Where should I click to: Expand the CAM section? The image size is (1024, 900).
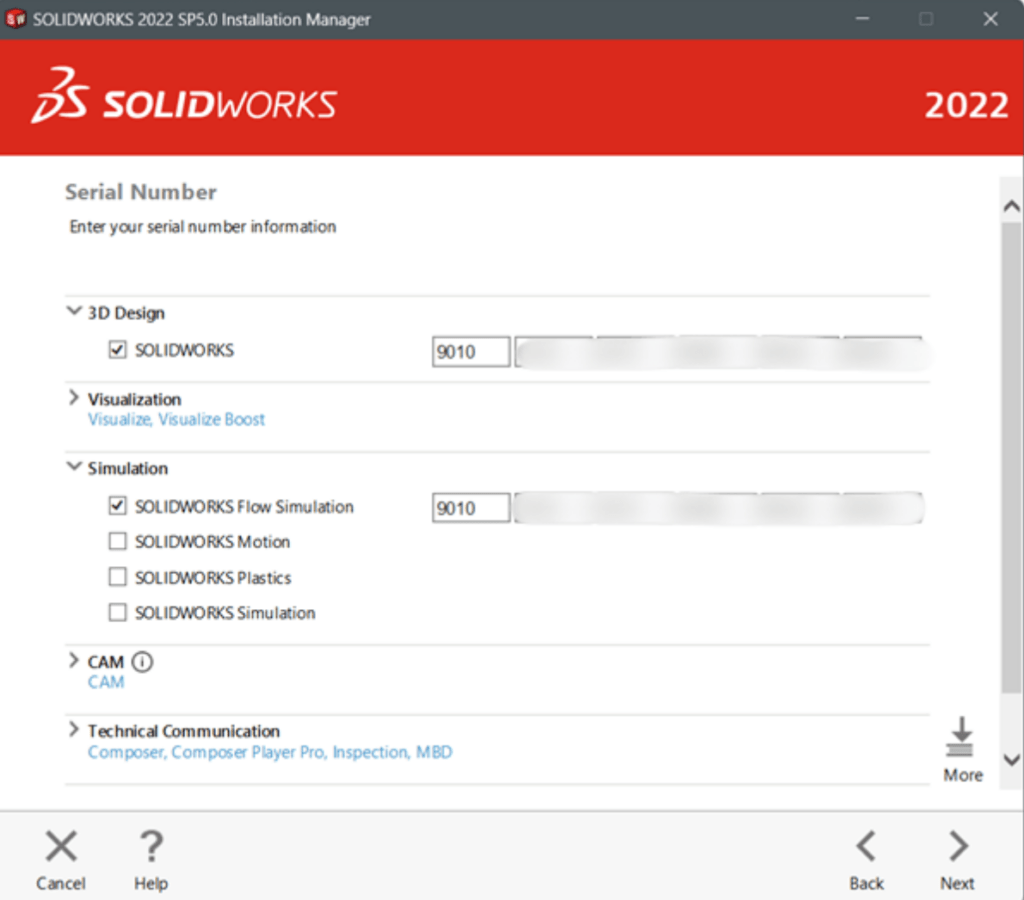(x=73, y=661)
